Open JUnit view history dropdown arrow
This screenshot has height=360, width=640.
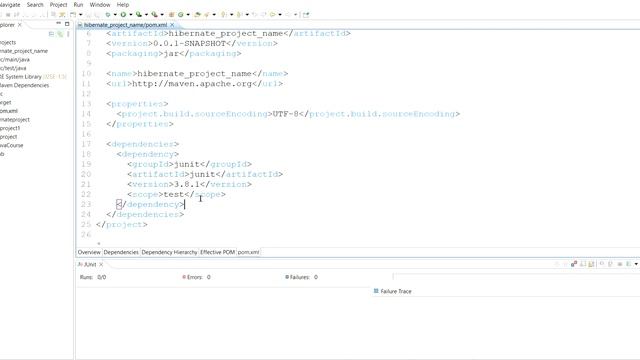pyautogui.click(x=636, y=264)
